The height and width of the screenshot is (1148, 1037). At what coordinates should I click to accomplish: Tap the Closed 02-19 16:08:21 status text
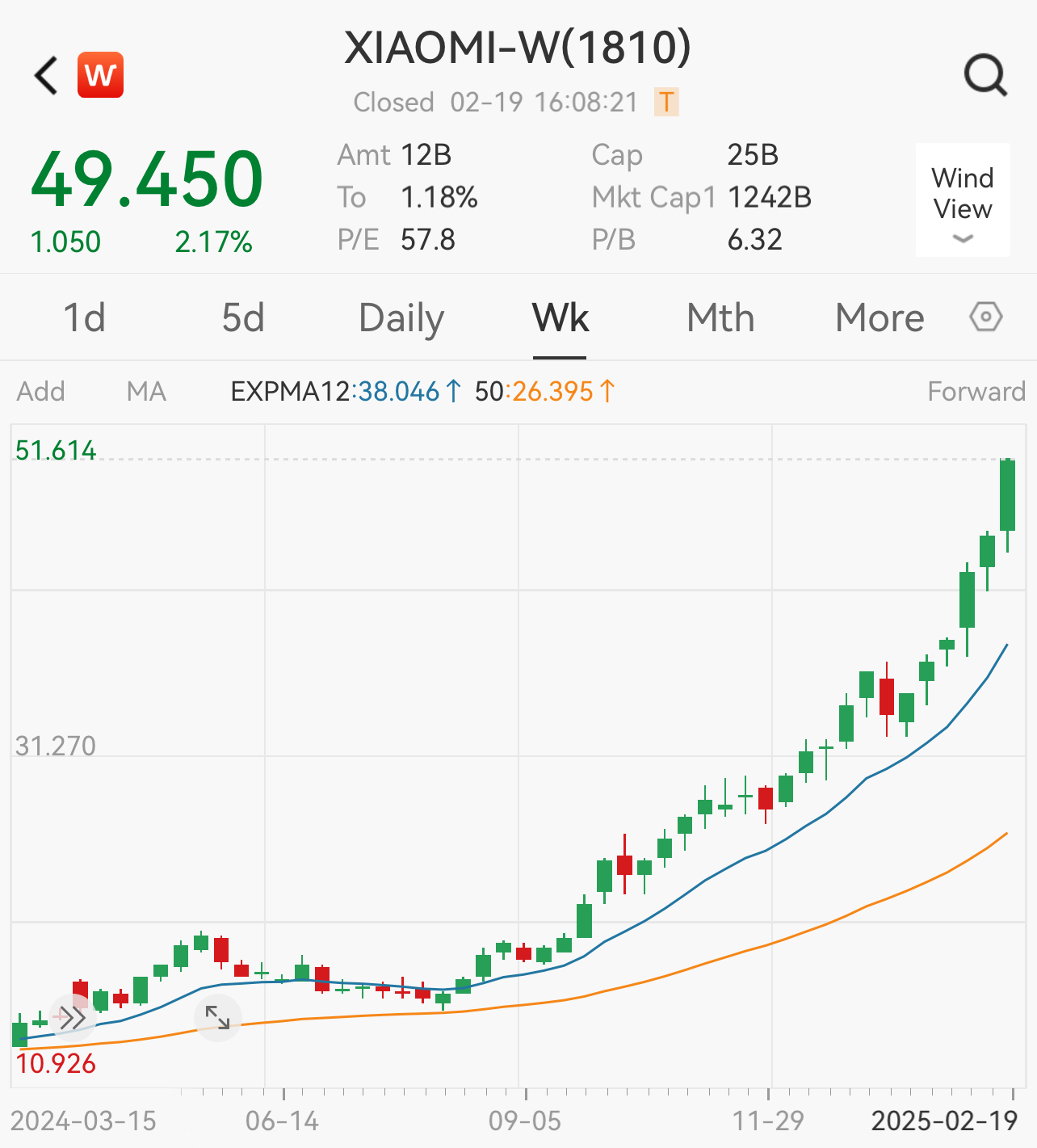[496, 103]
